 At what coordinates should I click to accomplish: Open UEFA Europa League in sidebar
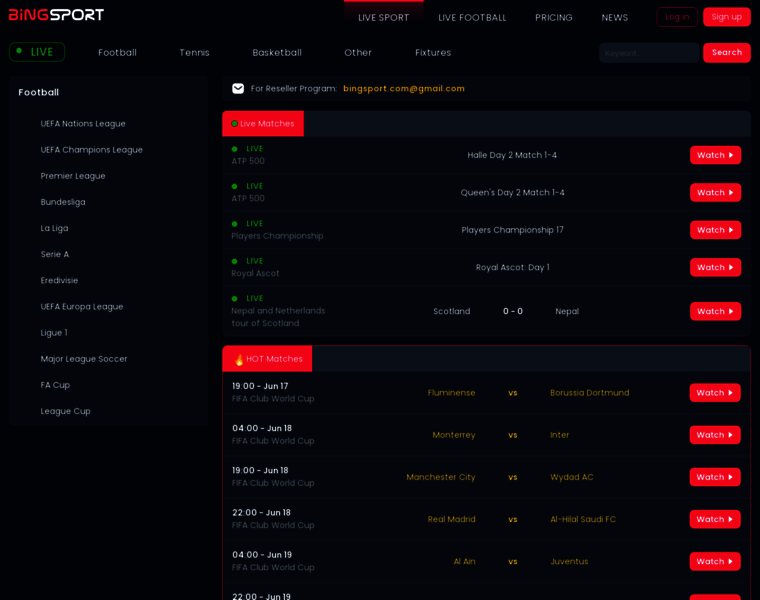click(x=82, y=307)
